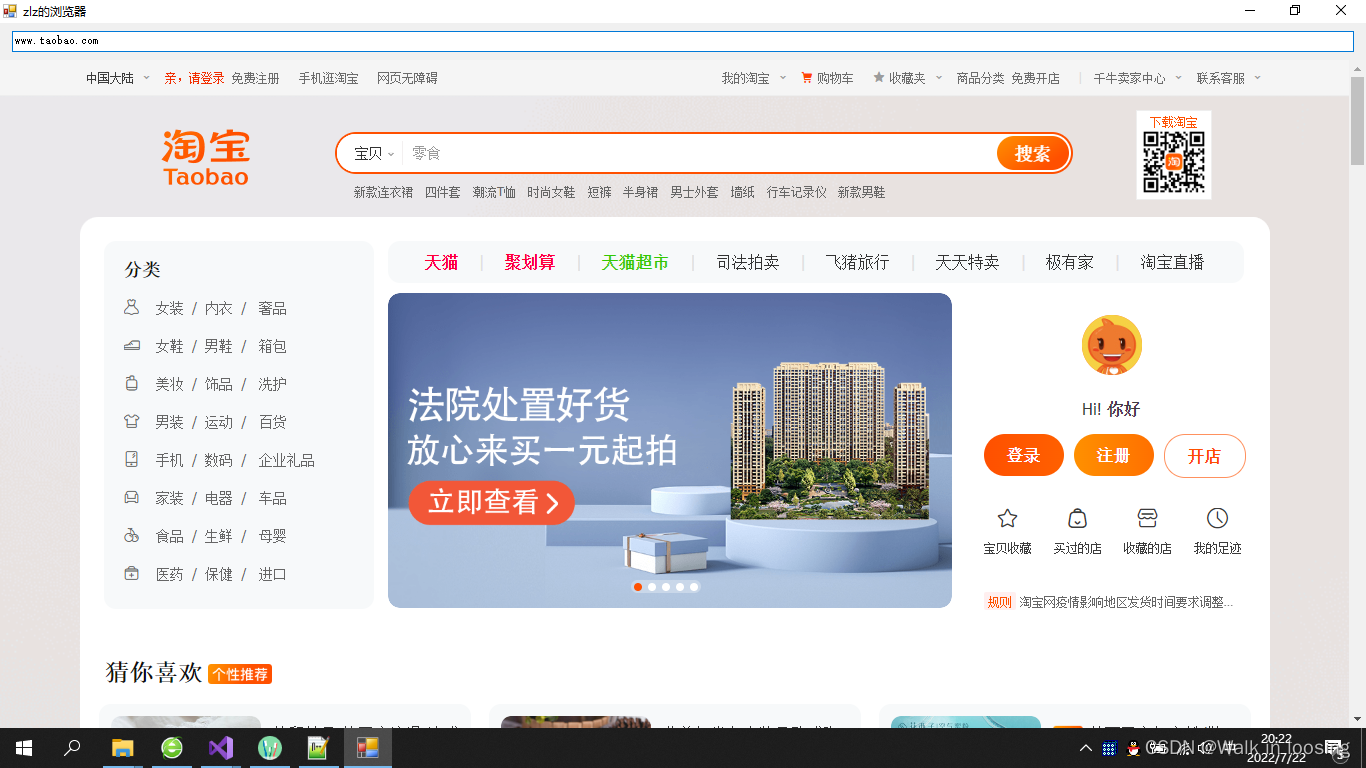Open 买过的店 bag icon
Viewport: 1366px width, 768px height.
click(1077, 518)
